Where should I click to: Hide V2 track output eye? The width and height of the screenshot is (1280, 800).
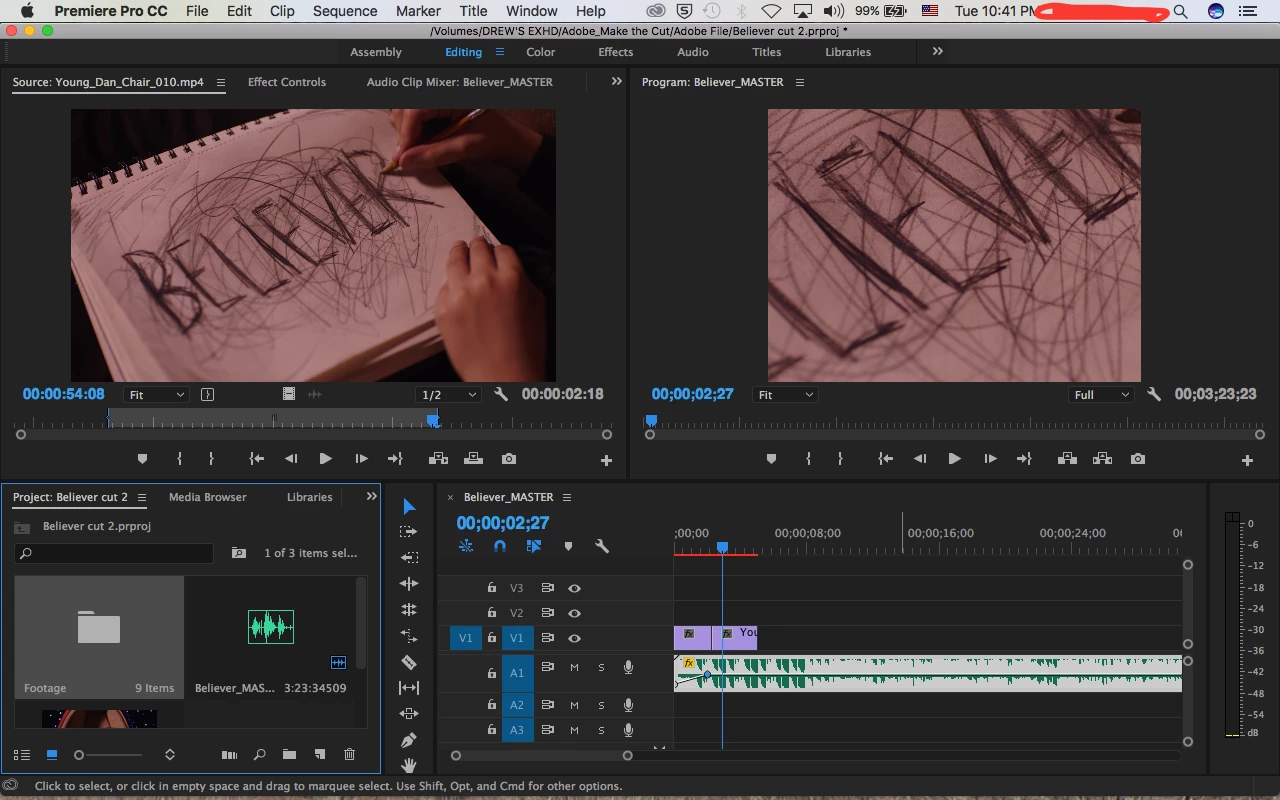click(x=574, y=613)
